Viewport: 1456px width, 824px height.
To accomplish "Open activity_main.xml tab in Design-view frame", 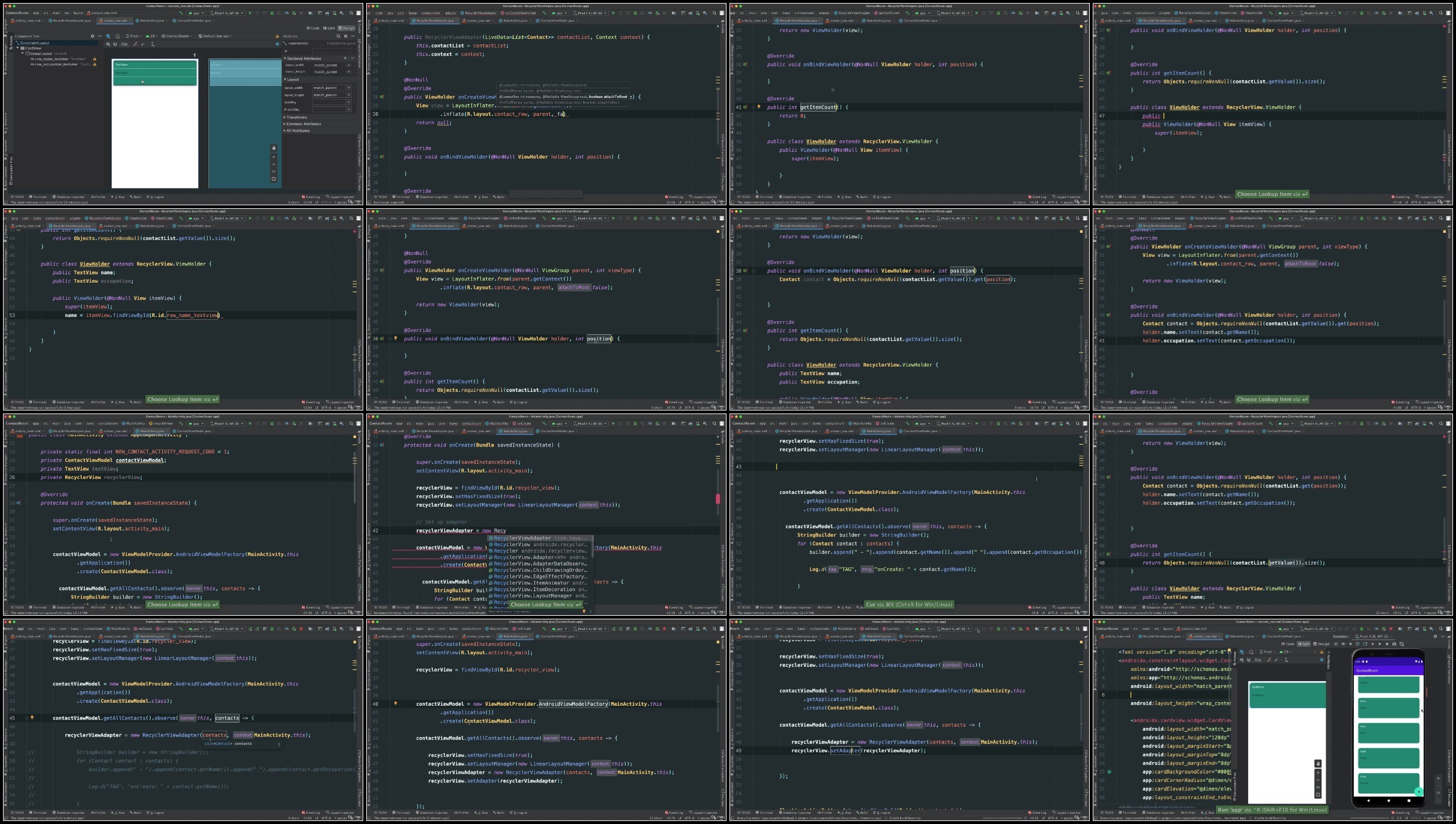I will coord(26,20).
